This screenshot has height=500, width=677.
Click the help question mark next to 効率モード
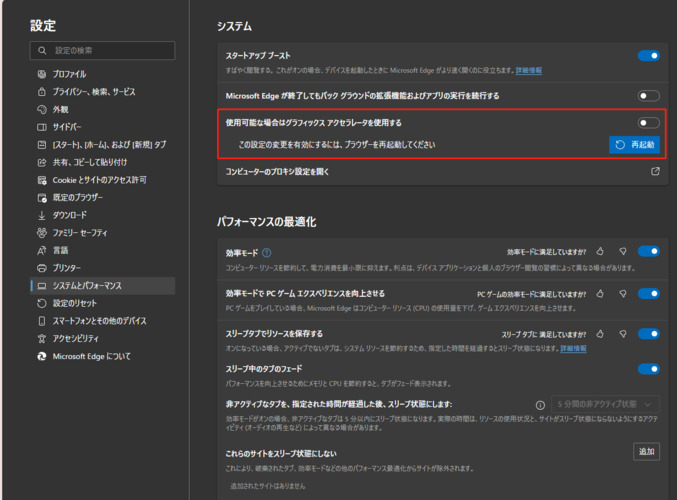coord(267,253)
